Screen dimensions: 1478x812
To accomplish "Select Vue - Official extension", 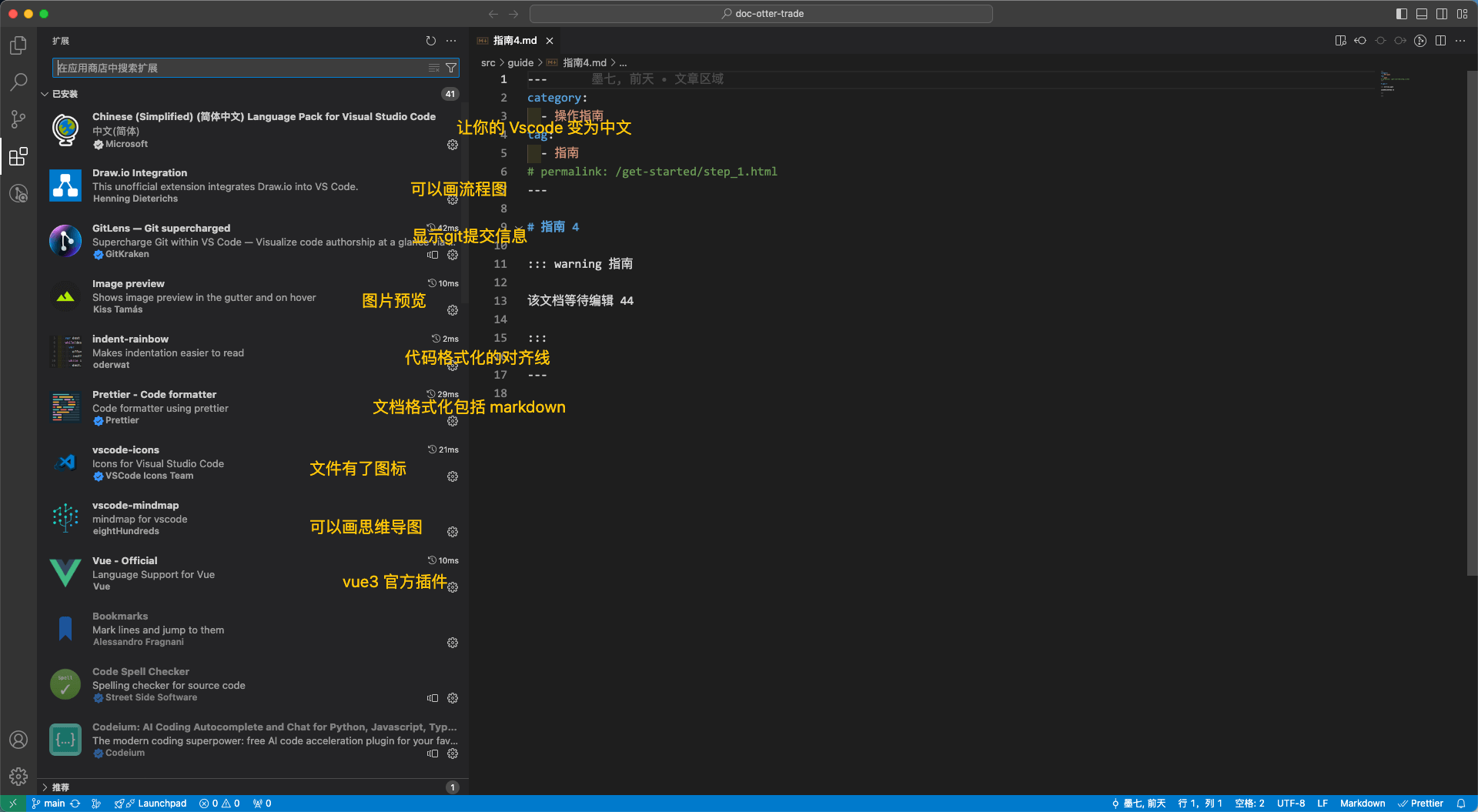I will 252,573.
